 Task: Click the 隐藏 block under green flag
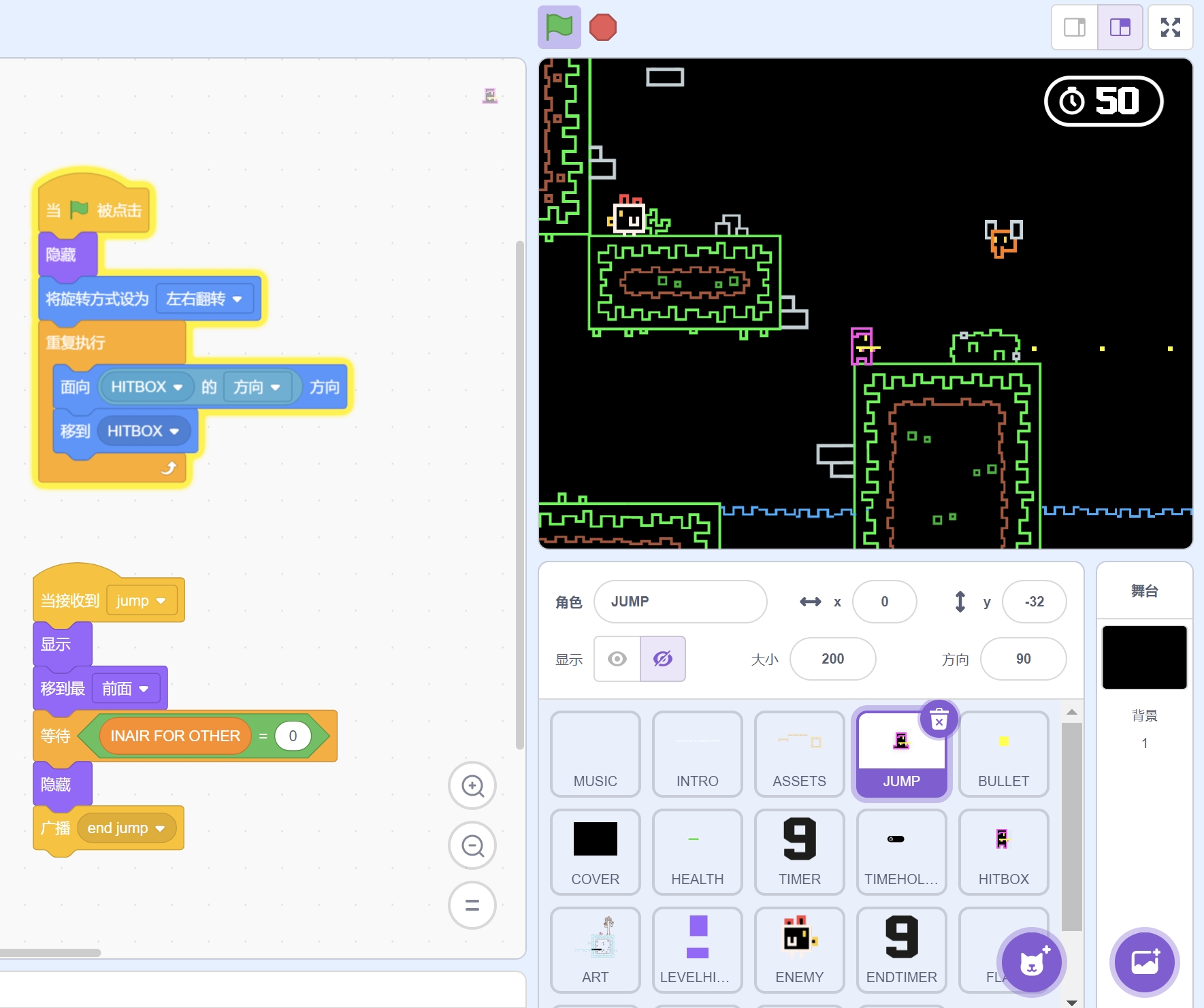[x=67, y=255]
